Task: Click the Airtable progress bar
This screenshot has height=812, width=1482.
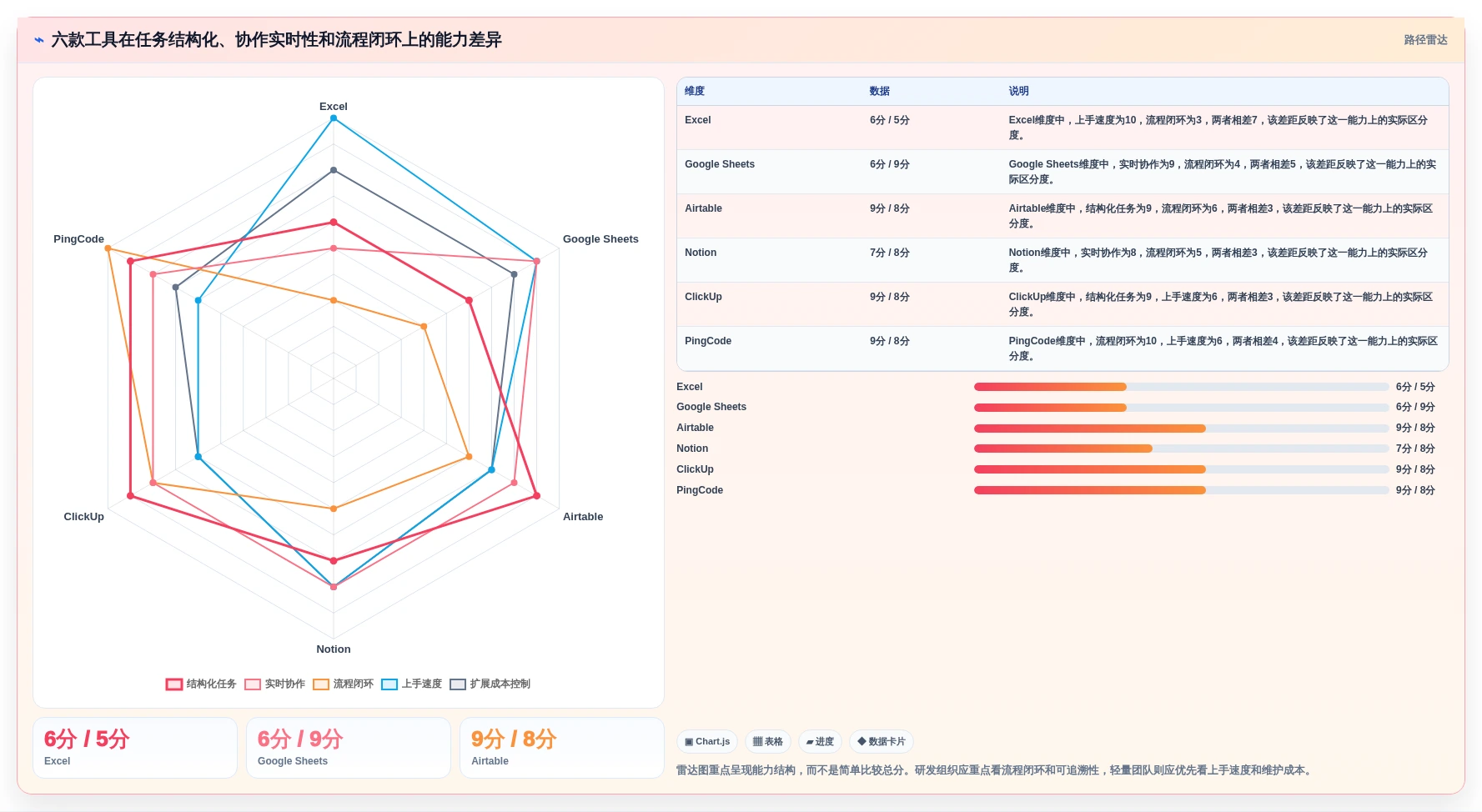Action: (1181, 429)
